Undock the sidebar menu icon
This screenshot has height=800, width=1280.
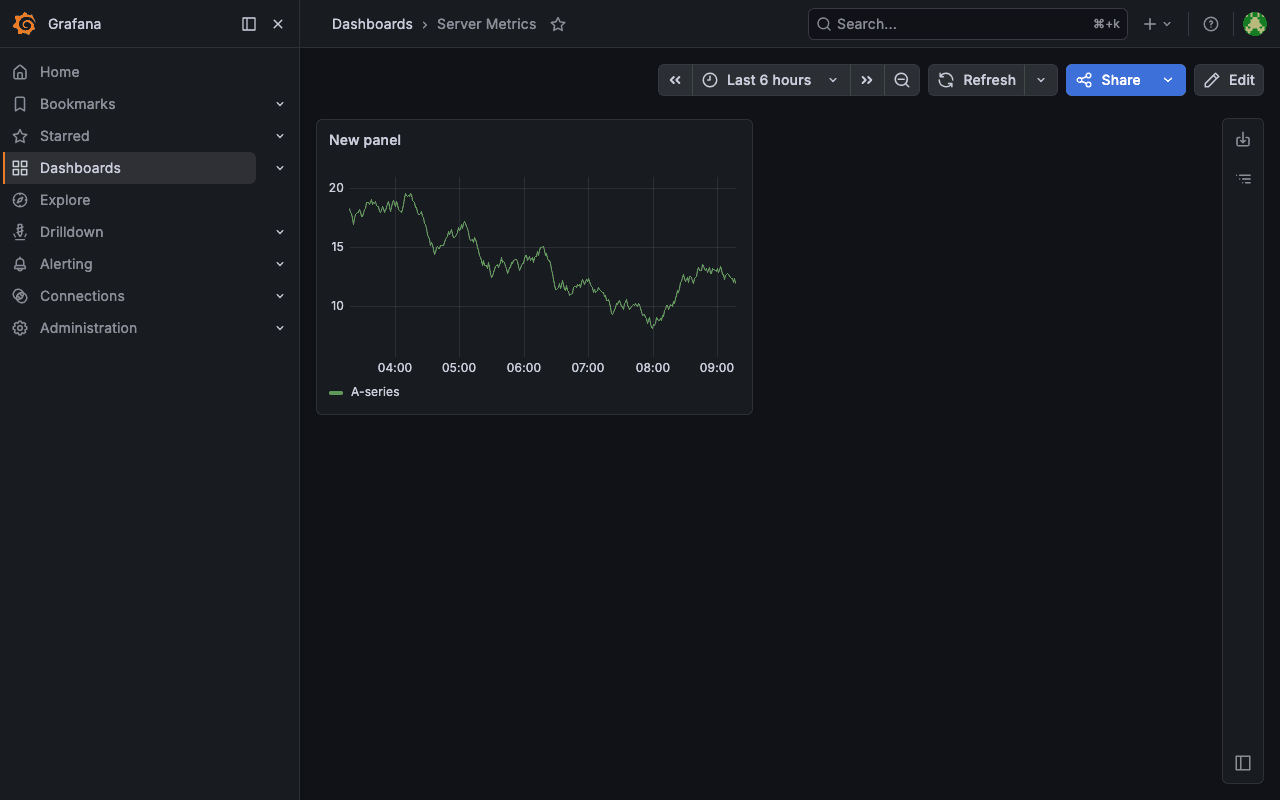click(x=249, y=24)
